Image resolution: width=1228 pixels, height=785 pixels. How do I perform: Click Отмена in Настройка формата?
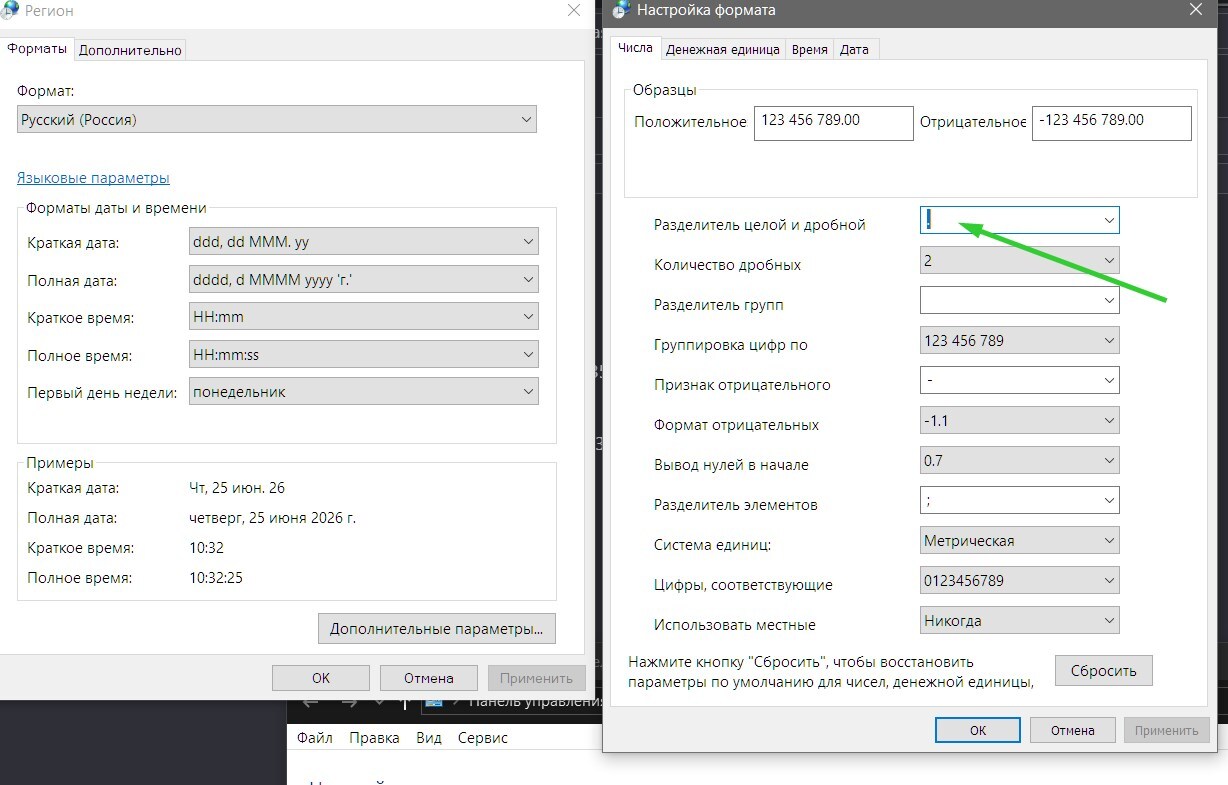1073,730
